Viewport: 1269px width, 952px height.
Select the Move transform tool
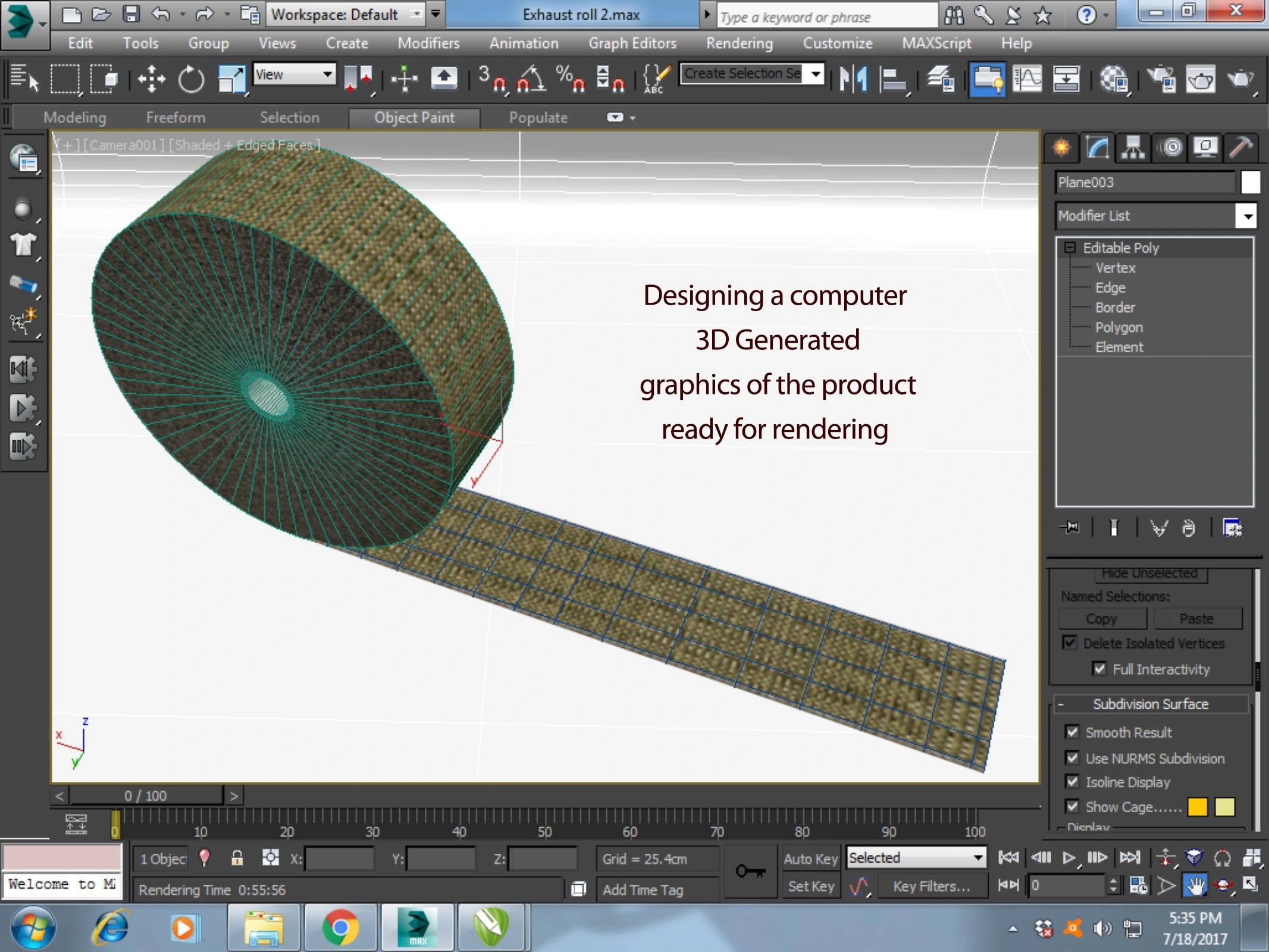(x=151, y=79)
